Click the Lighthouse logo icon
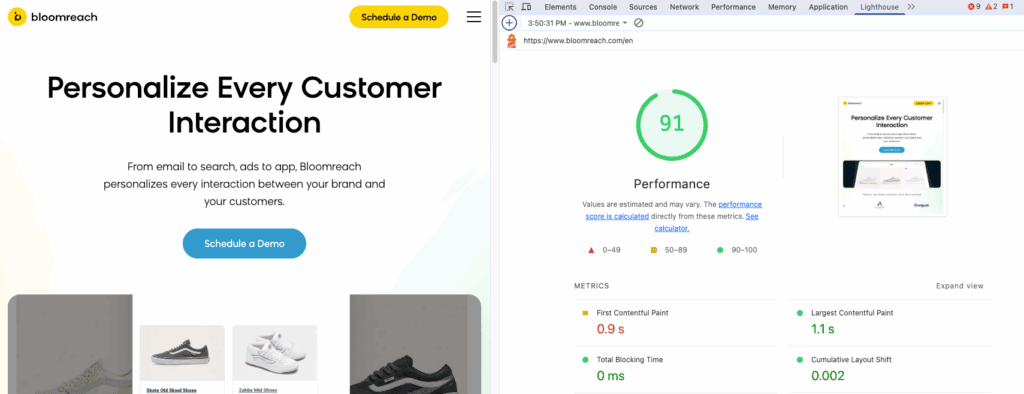Image resolution: width=1024 pixels, height=394 pixels. pyautogui.click(x=511, y=41)
